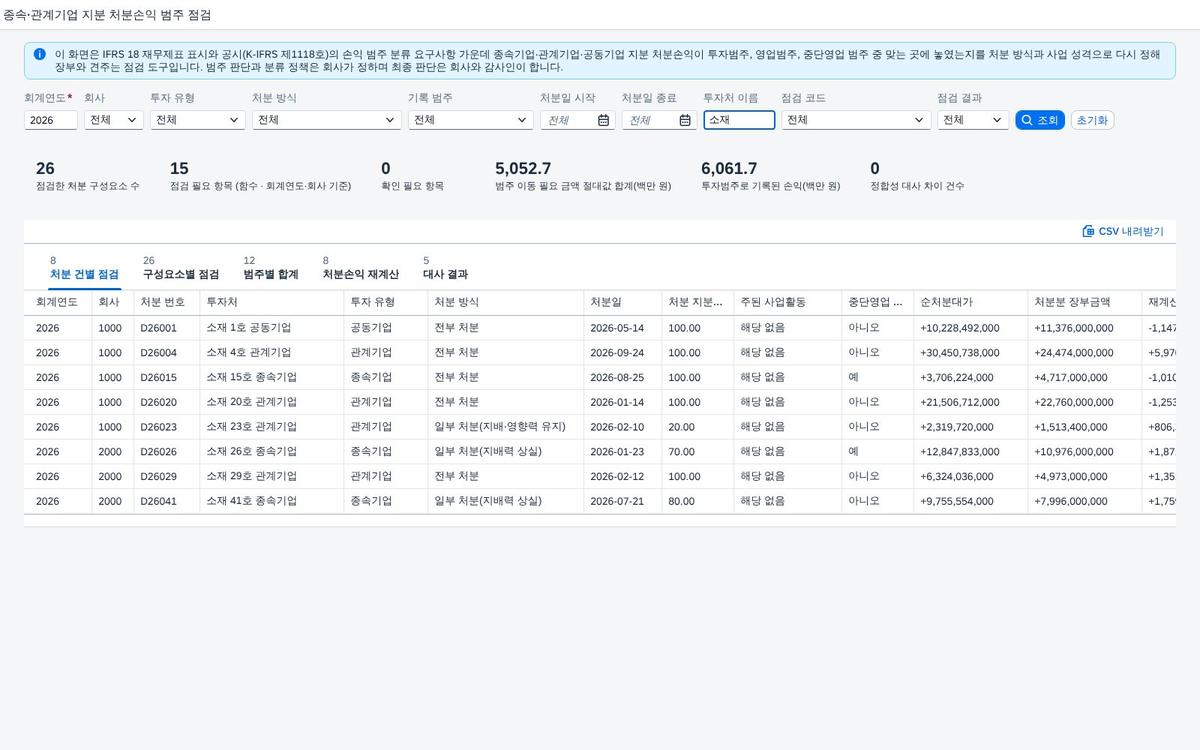Click the 투자처 column header

pyautogui.click(x=272, y=302)
